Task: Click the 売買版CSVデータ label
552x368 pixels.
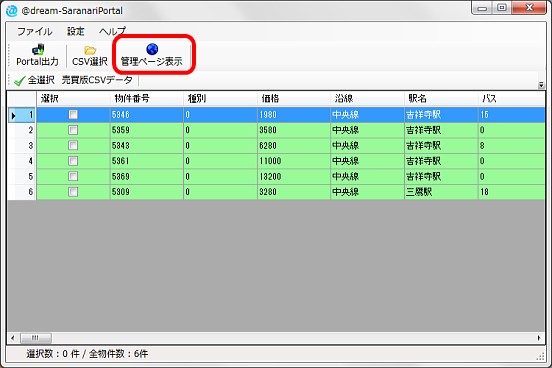Action: (97, 80)
